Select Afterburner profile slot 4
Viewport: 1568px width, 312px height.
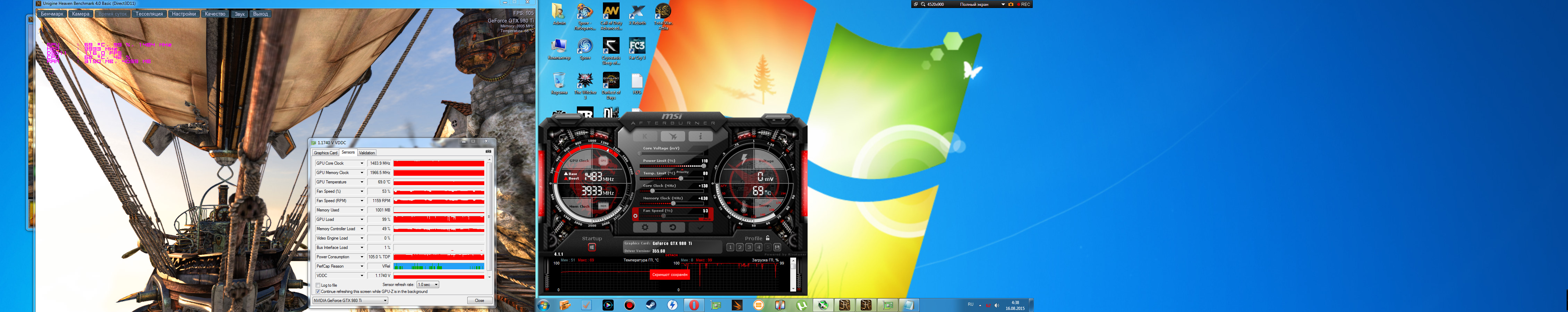[x=758, y=247]
